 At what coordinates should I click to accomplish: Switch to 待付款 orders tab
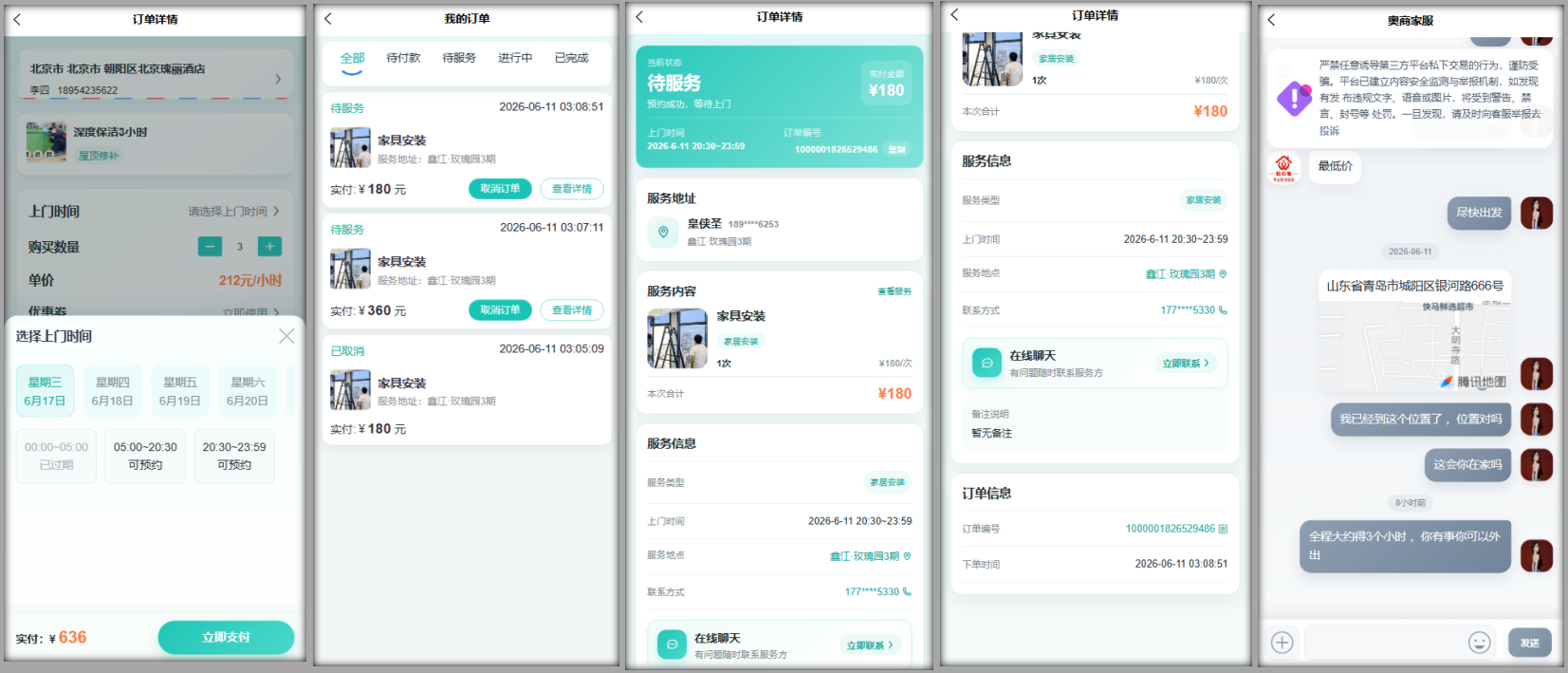point(403,58)
